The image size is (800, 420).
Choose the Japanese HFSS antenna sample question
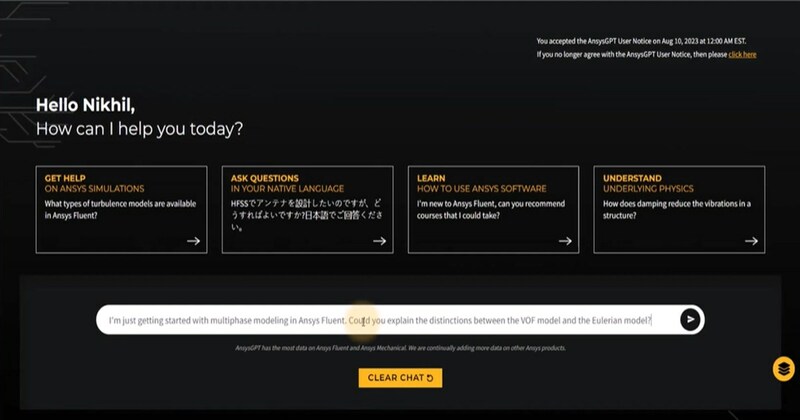point(305,215)
